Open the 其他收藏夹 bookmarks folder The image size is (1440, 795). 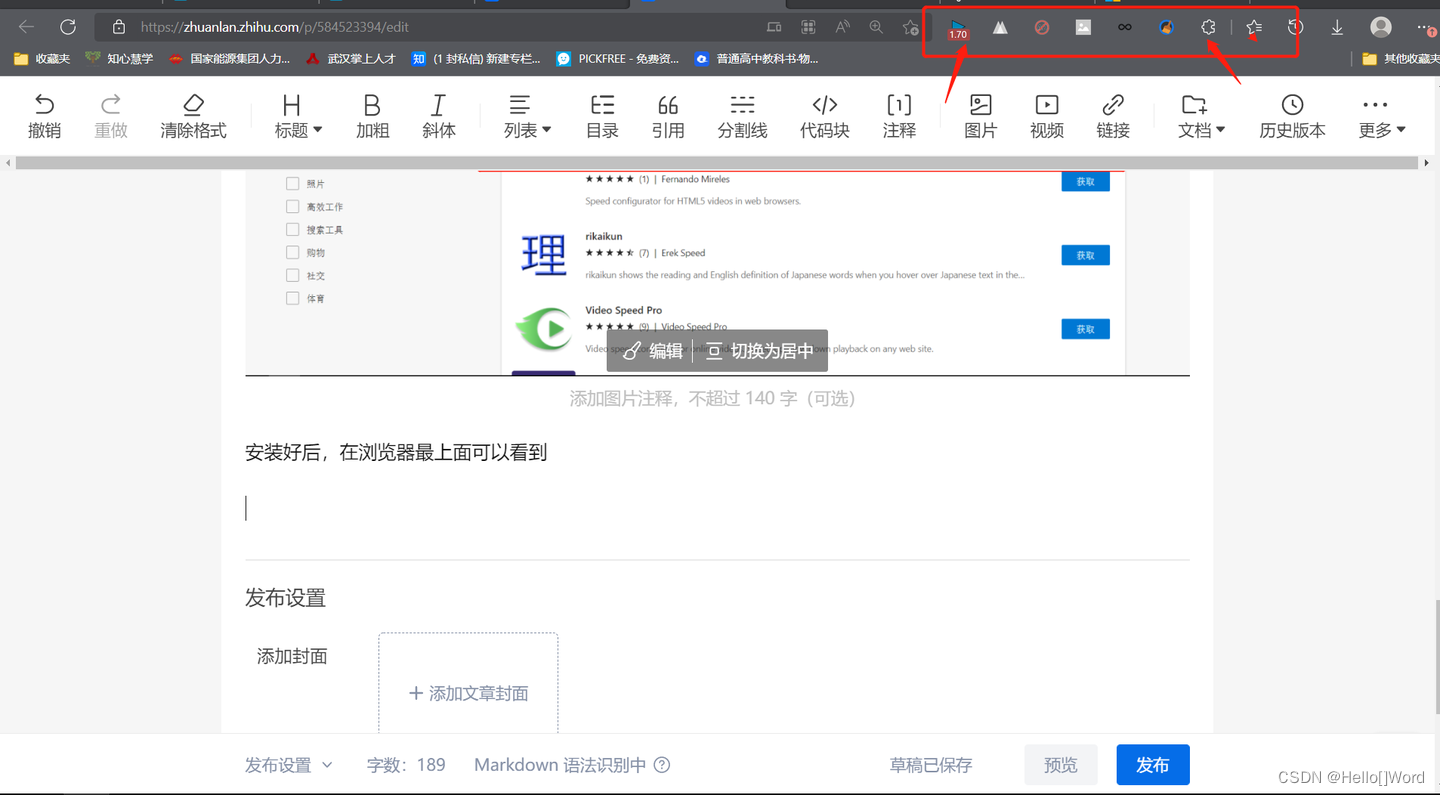click(1400, 59)
